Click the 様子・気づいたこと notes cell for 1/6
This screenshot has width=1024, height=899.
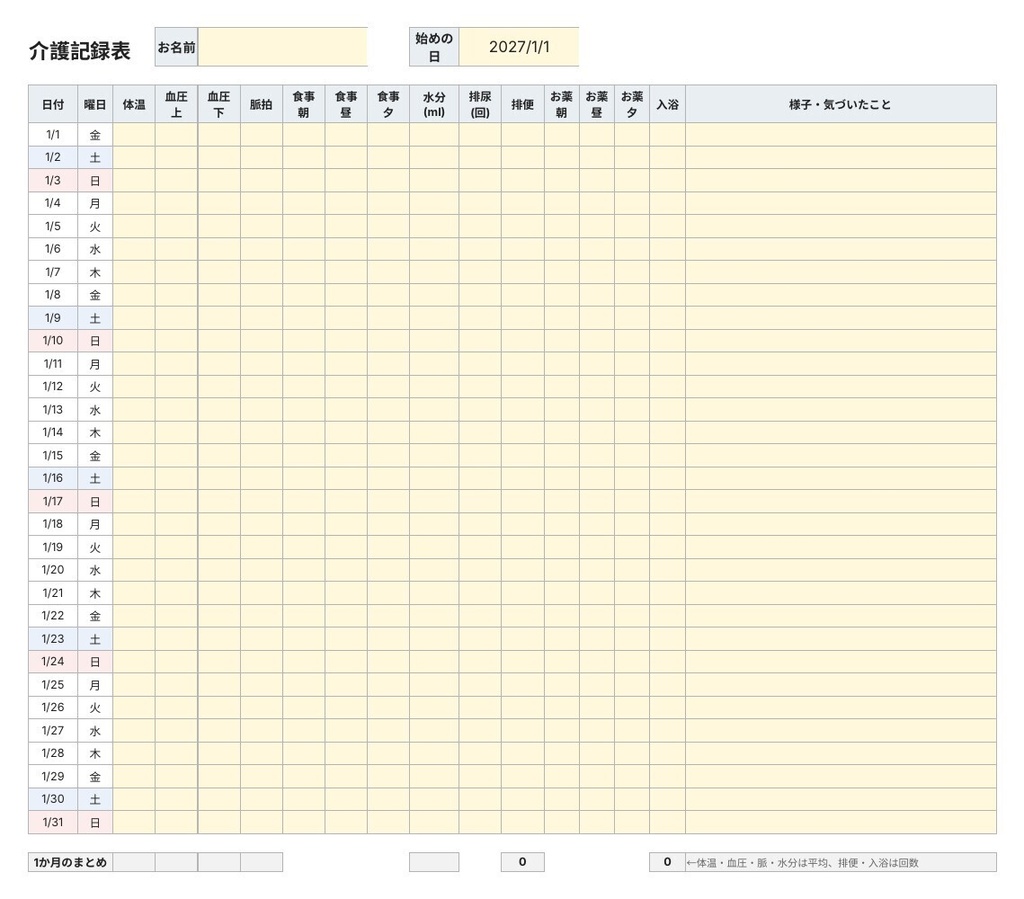click(840, 249)
